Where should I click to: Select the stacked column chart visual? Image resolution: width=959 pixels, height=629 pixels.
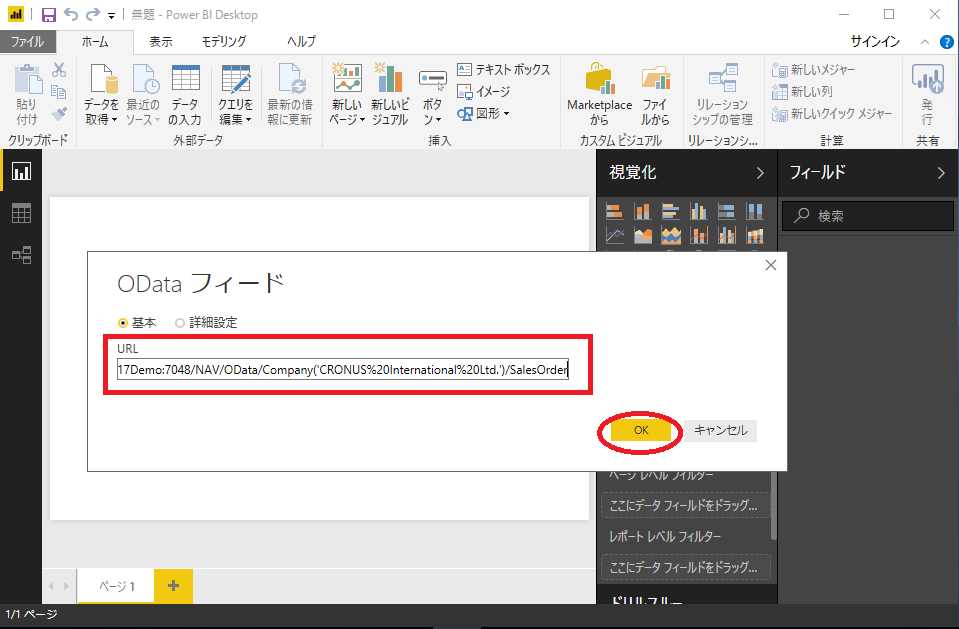pos(642,212)
